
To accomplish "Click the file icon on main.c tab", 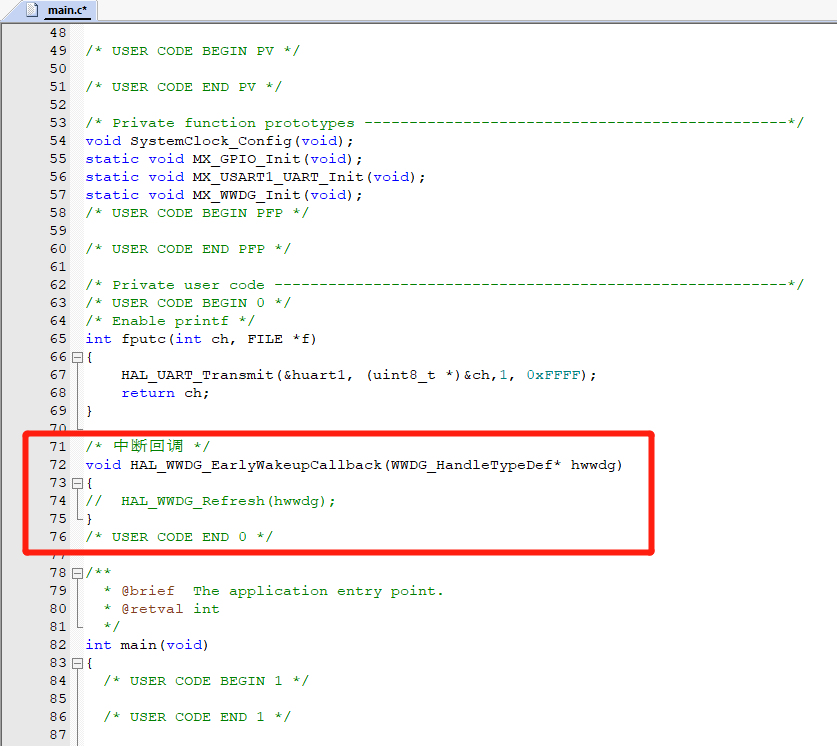I will (32, 10).
